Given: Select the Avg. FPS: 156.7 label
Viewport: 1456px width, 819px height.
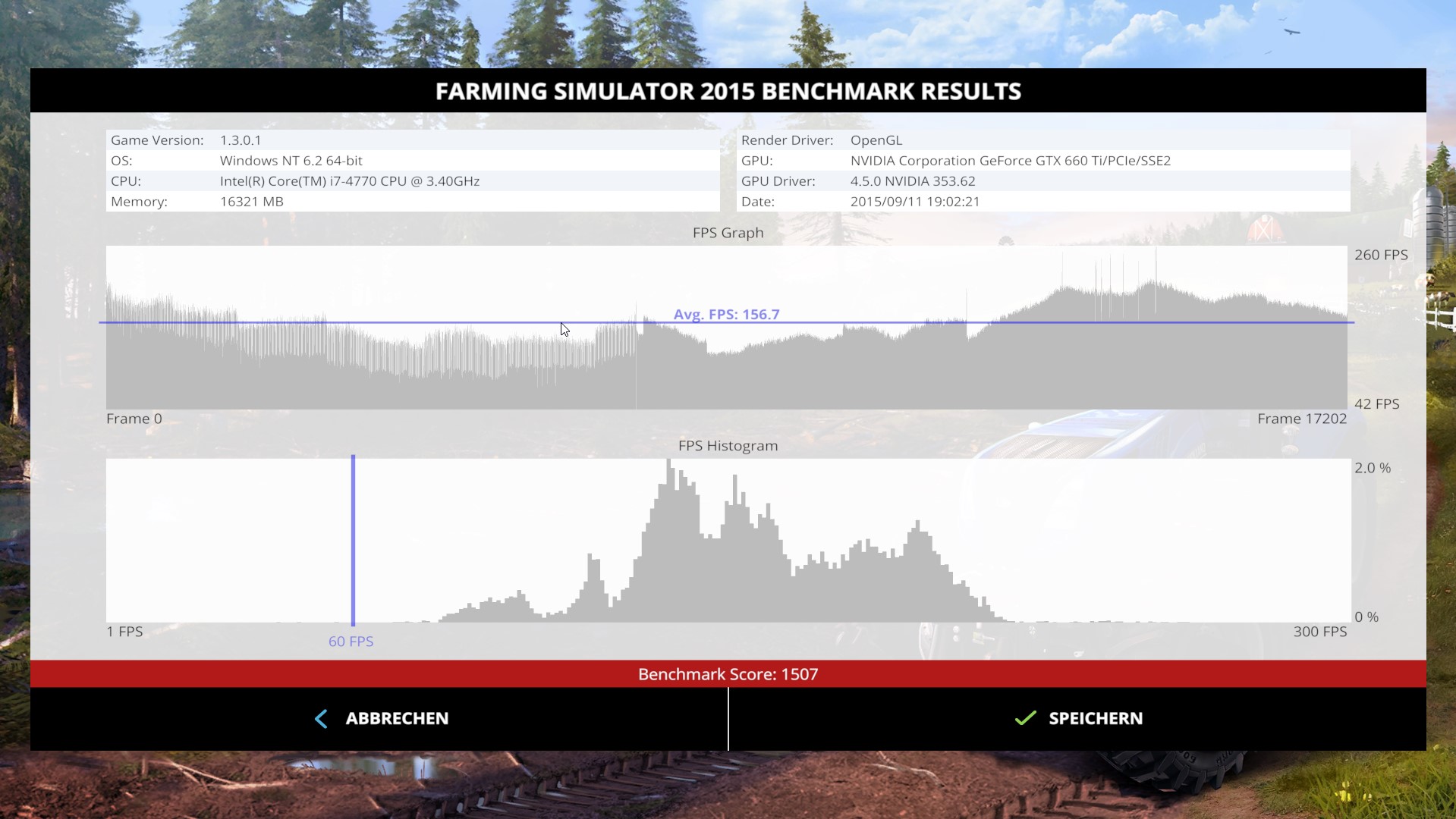Looking at the screenshot, I should tap(726, 314).
